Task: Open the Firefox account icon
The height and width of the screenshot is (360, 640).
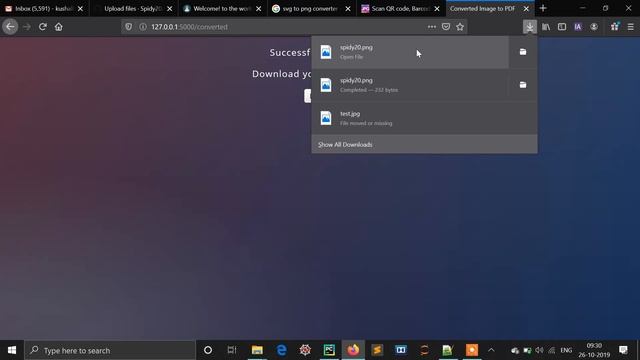Action: pyautogui.click(x=594, y=27)
